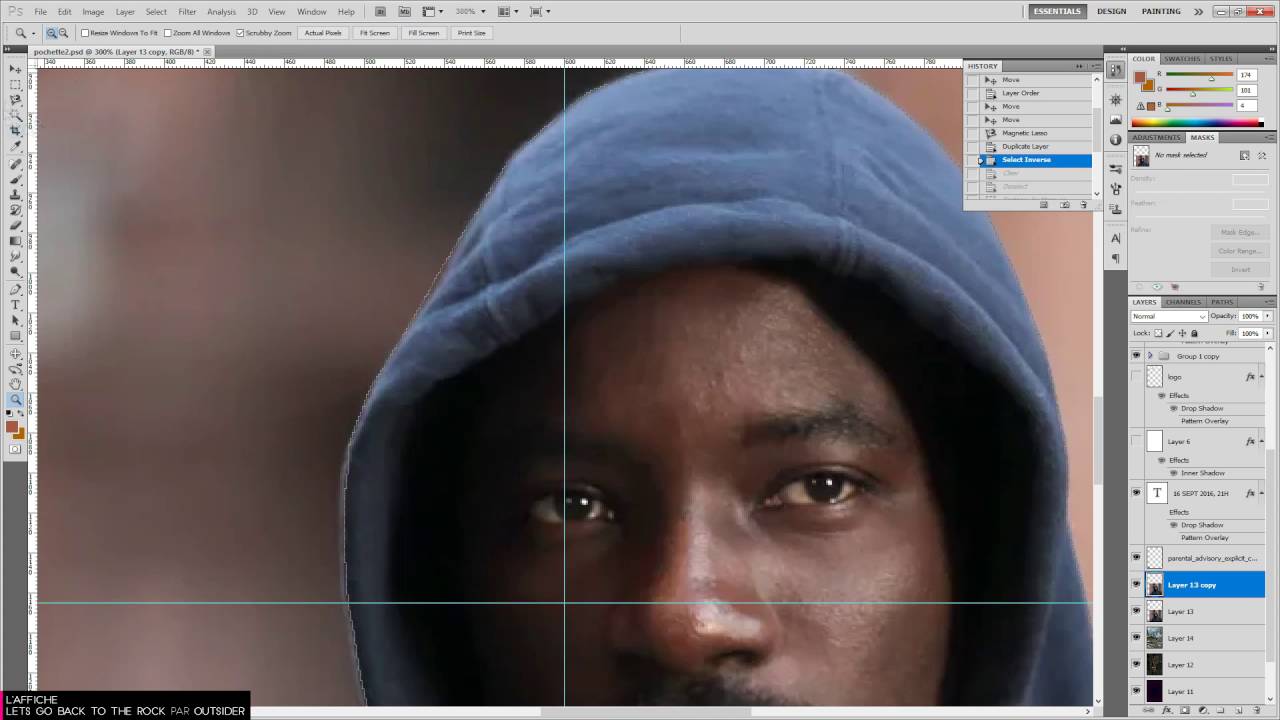The height and width of the screenshot is (720, 1280).
Task: Add a layer style via the fx icon
Action: pyautogui.click(x=1166, y=709)
